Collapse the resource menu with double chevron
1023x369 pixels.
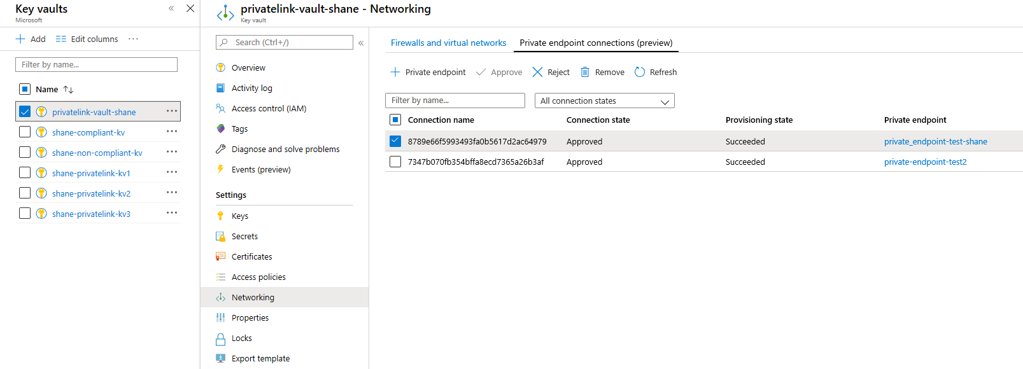coord(361,43)
